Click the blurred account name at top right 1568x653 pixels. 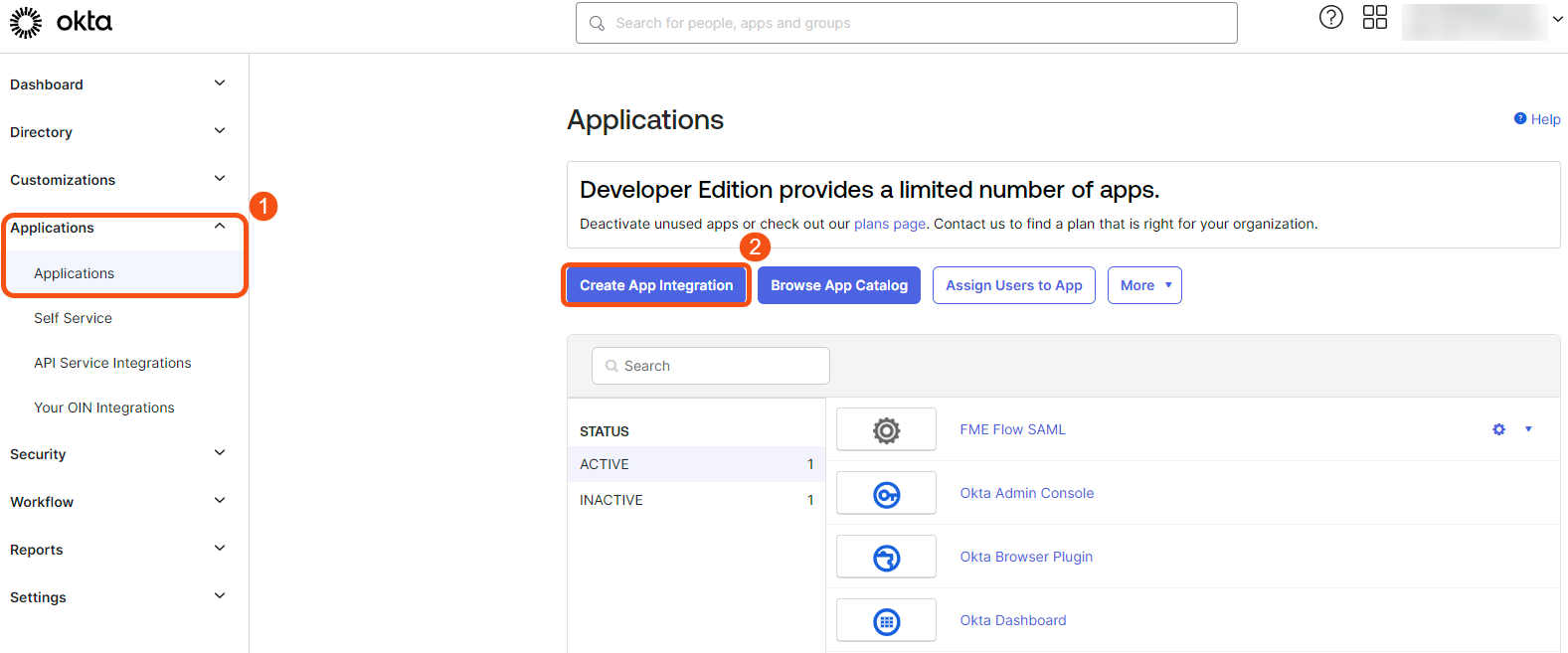point(1475,21)
